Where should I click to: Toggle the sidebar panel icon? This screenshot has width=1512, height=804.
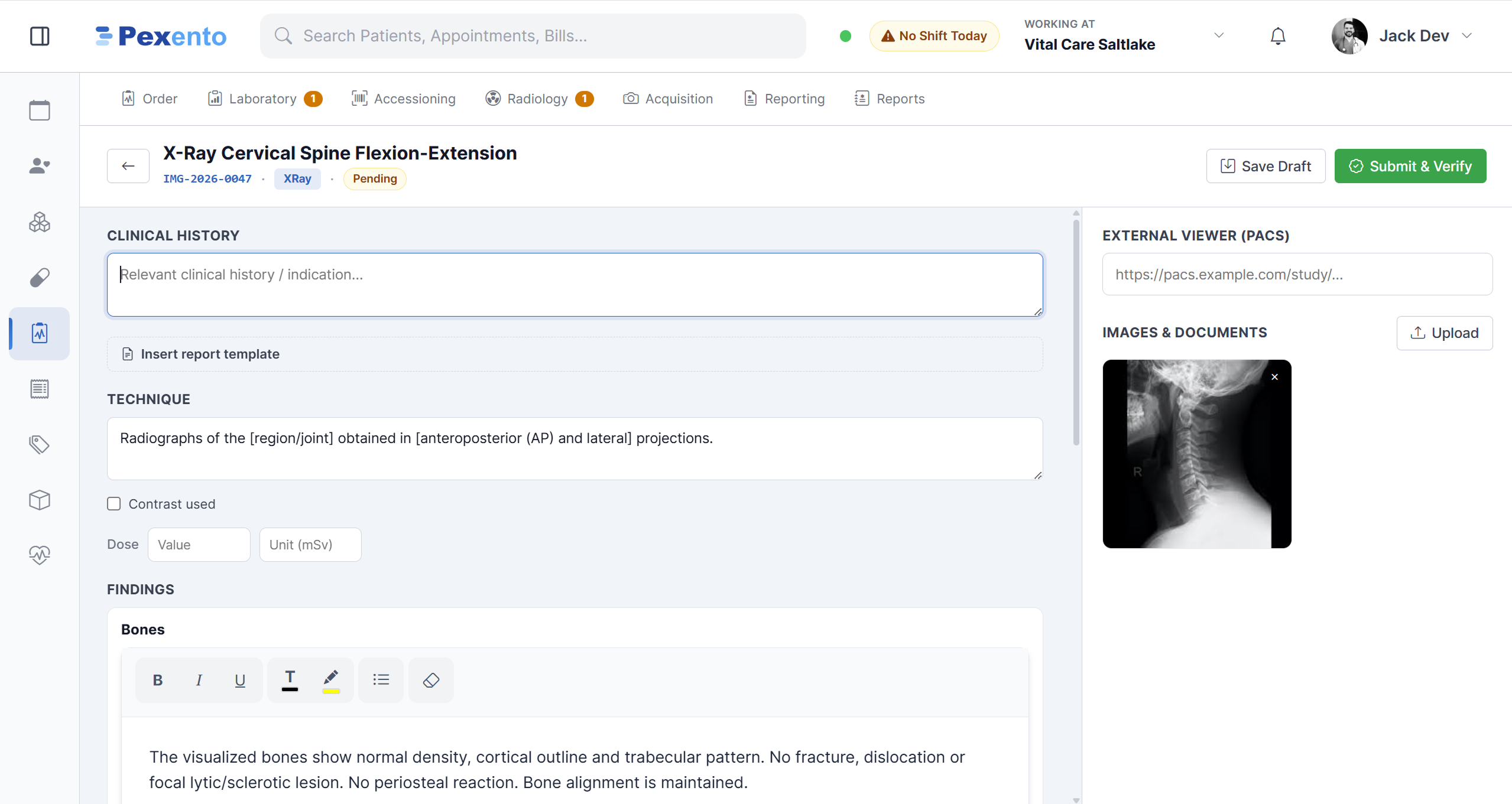pos(40,36)
